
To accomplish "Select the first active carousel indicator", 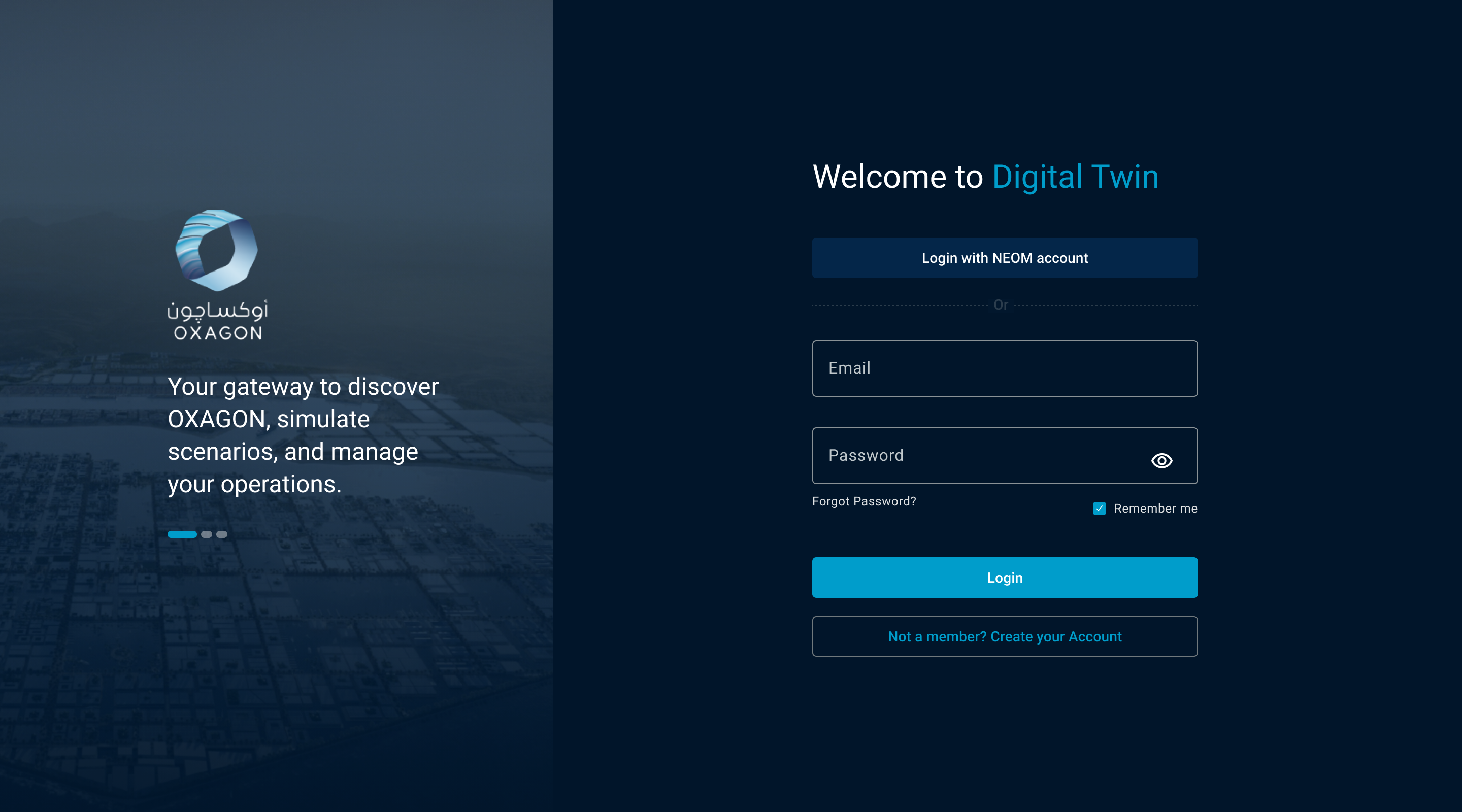I will pyautogui.click(x=182, y=534).
